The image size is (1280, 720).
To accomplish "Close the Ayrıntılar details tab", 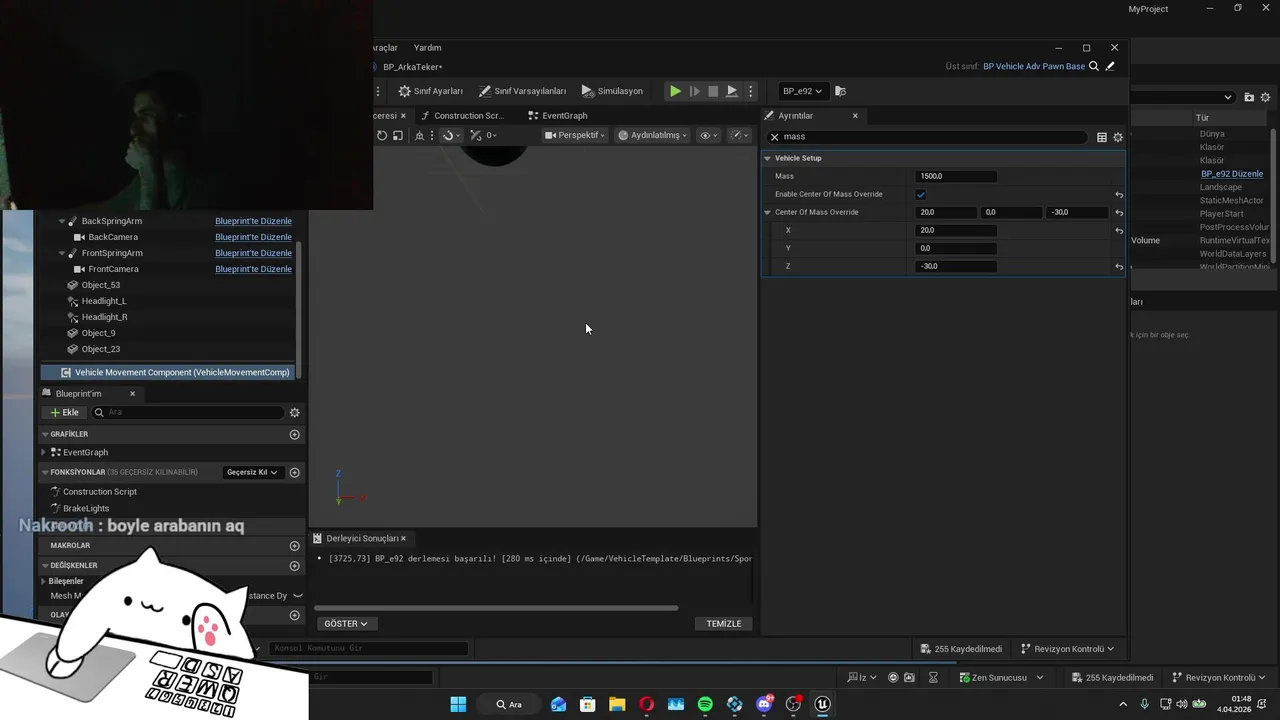I will click(x=855, y=116).
